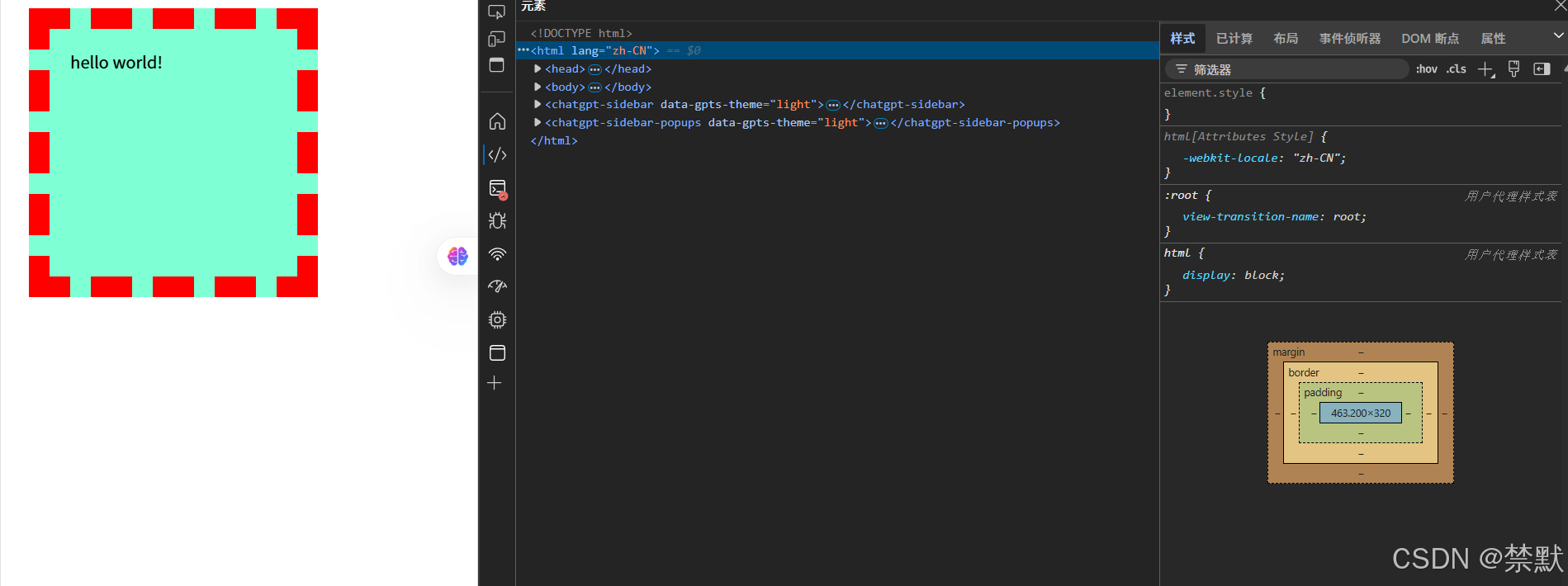Open the Welcome home panel

(x=497, y=121)
